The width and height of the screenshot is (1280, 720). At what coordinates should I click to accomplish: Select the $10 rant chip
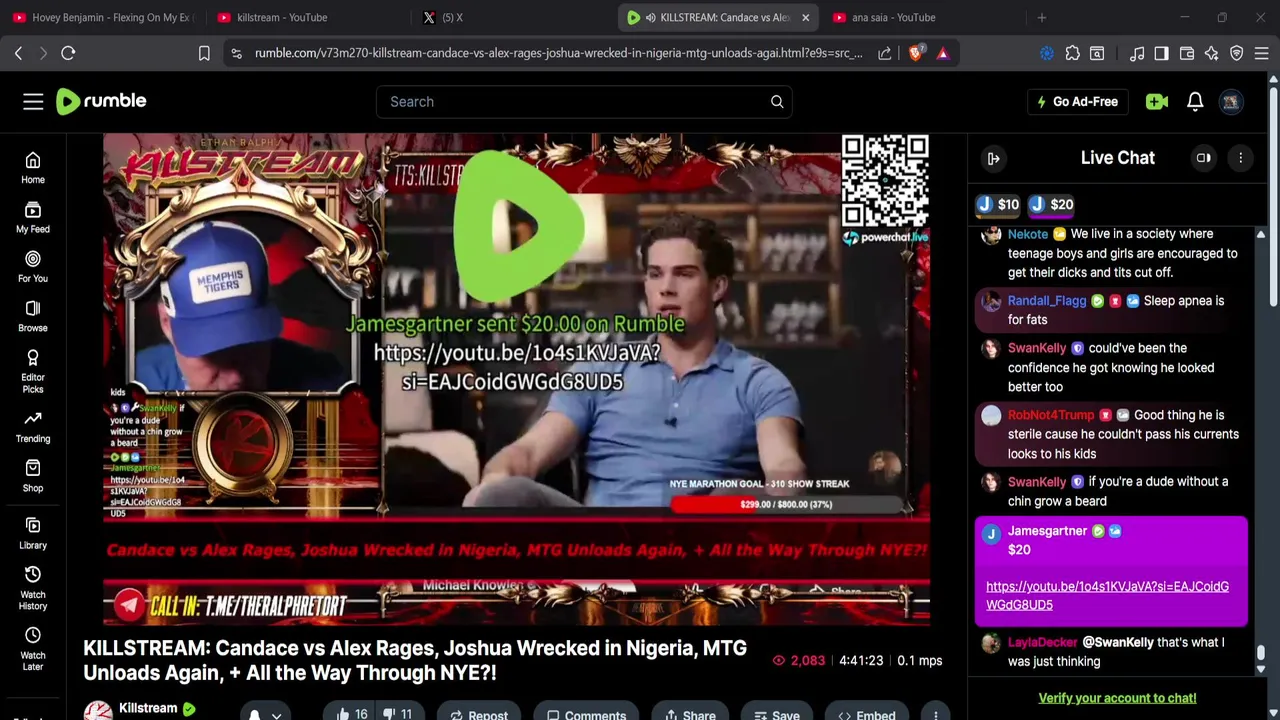pyautogui.click(x=998, y=204)
